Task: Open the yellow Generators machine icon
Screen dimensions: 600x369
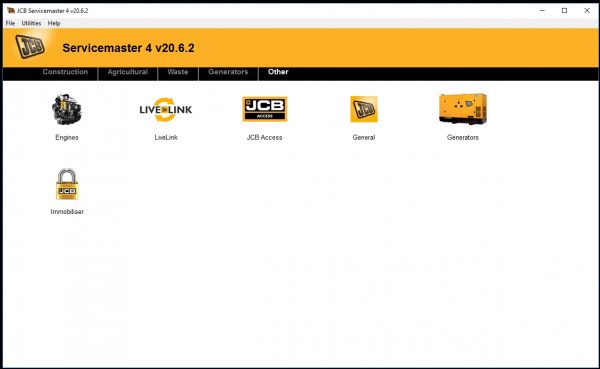Action: [463, 109]
